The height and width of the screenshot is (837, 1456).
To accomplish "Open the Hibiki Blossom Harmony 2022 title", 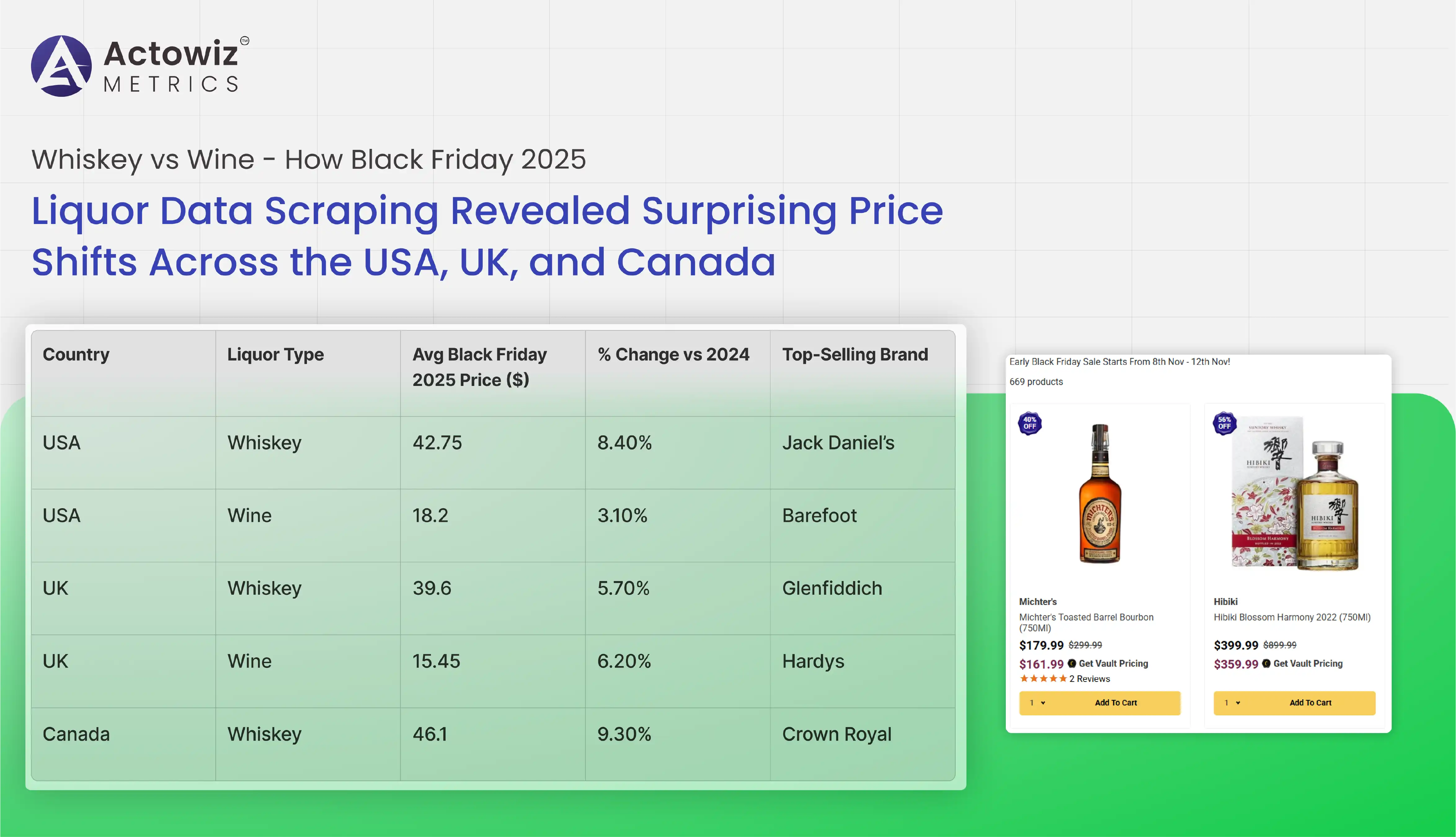I will coord(1292,617).
